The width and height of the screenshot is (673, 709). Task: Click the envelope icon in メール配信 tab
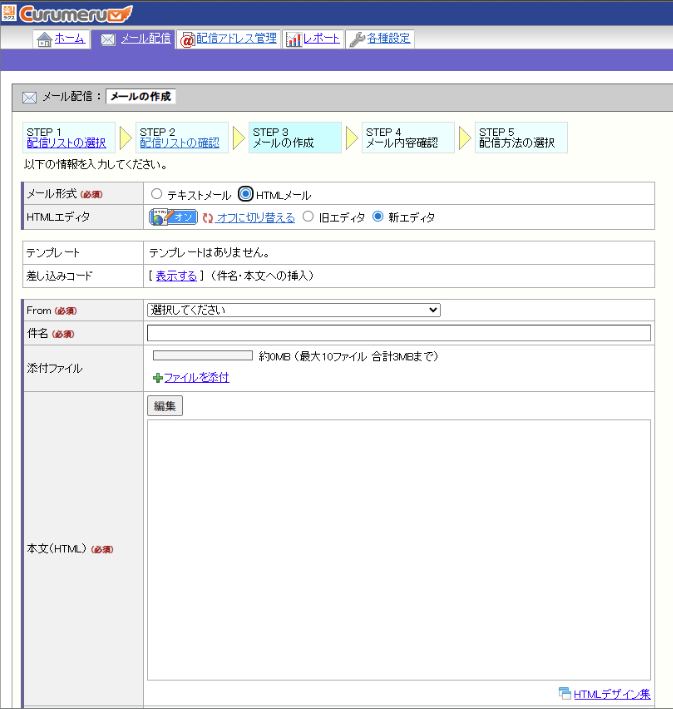108,40
